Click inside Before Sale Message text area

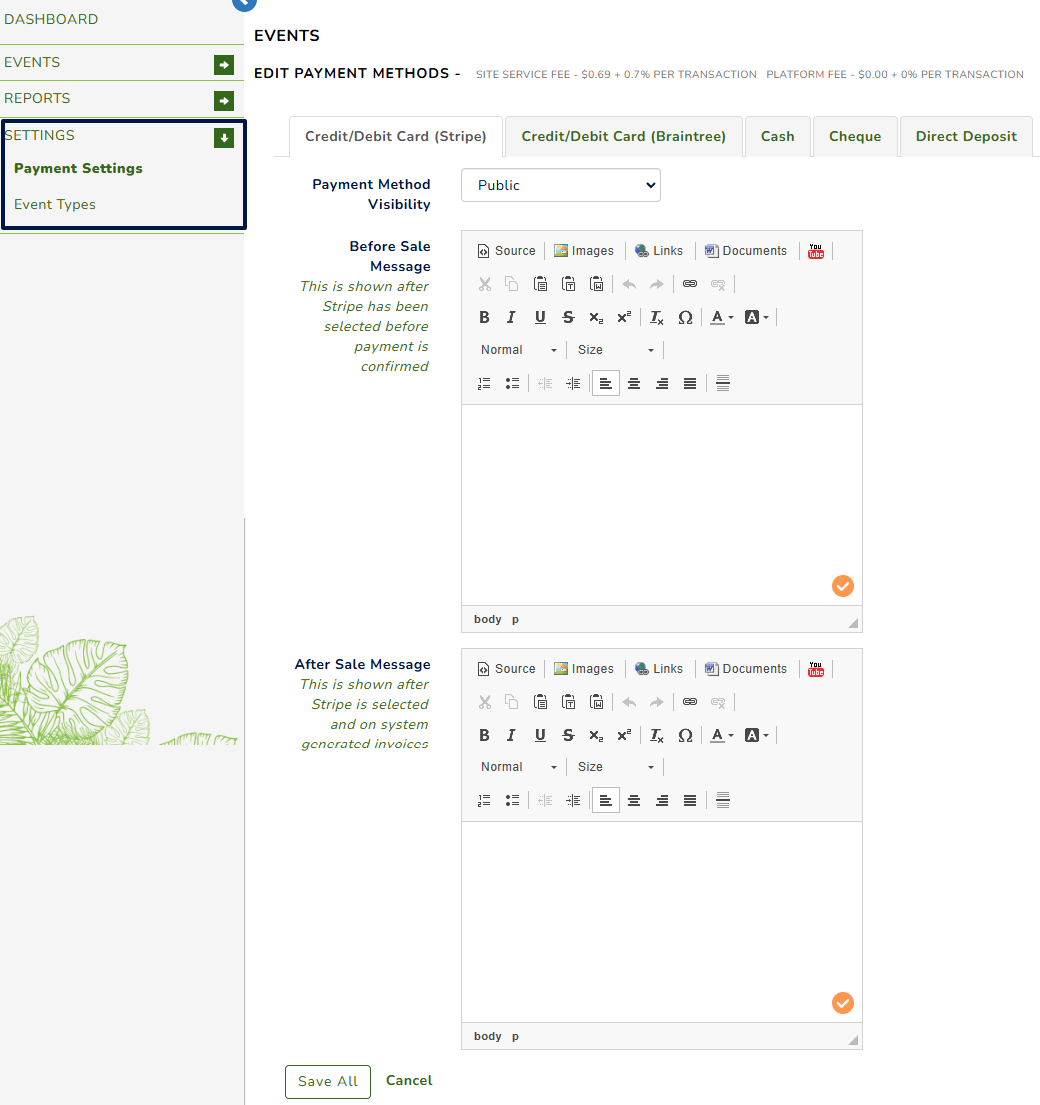660,500
